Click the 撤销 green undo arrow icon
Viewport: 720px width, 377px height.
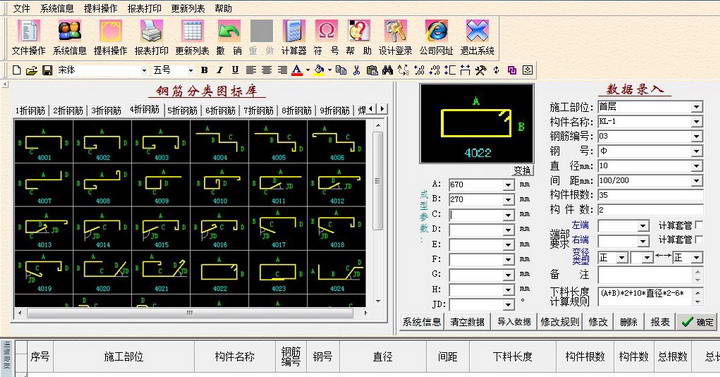point(229,32)
